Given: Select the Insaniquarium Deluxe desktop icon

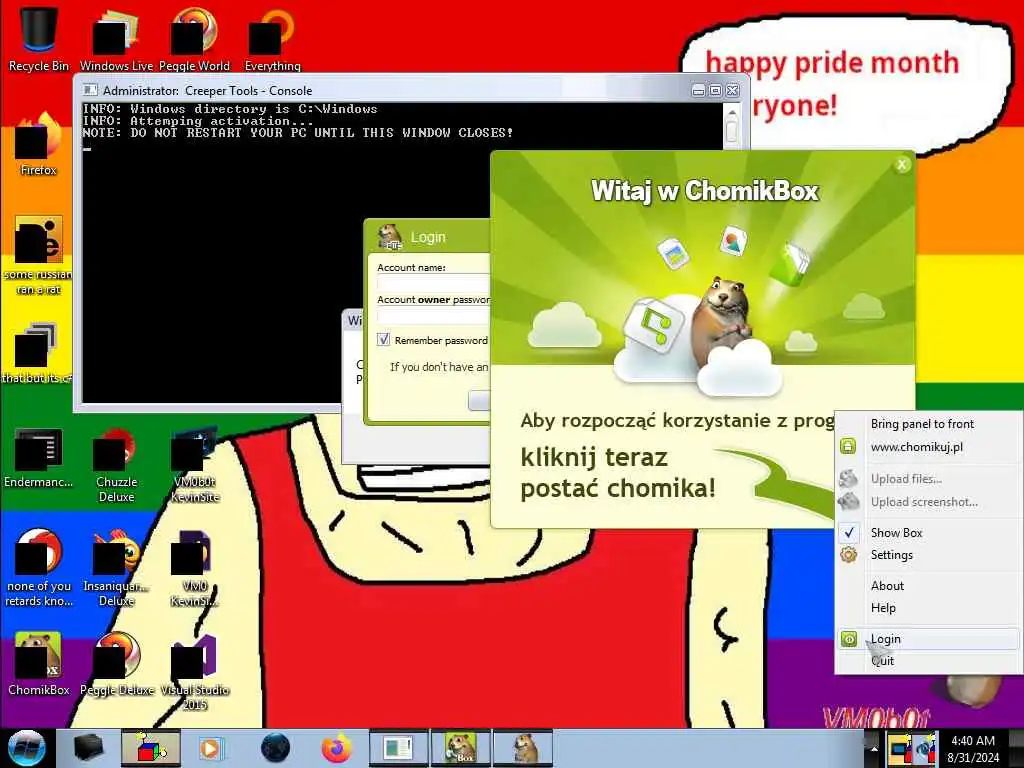Looking at the screenshot, I should pos(116,568).
